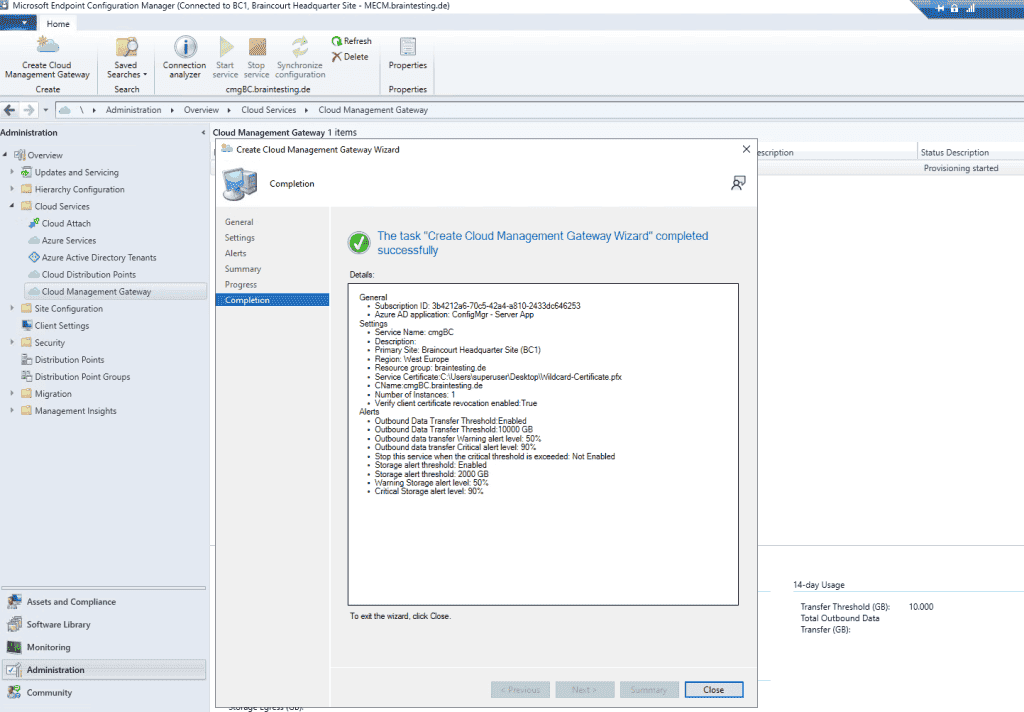The height and width of the screenshot is (712, 1024).
Task: Switch to the Home ribbon tab
Action: coord(58,23)
